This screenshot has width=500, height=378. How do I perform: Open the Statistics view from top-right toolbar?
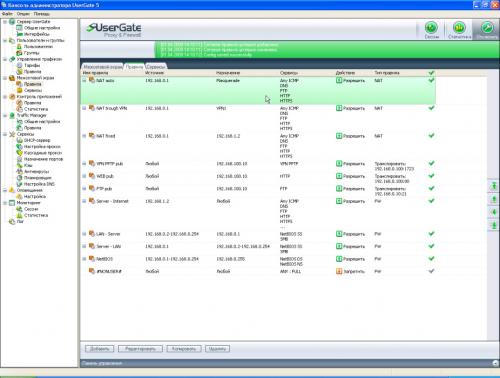pyautogui.click(x=459, y=30)
